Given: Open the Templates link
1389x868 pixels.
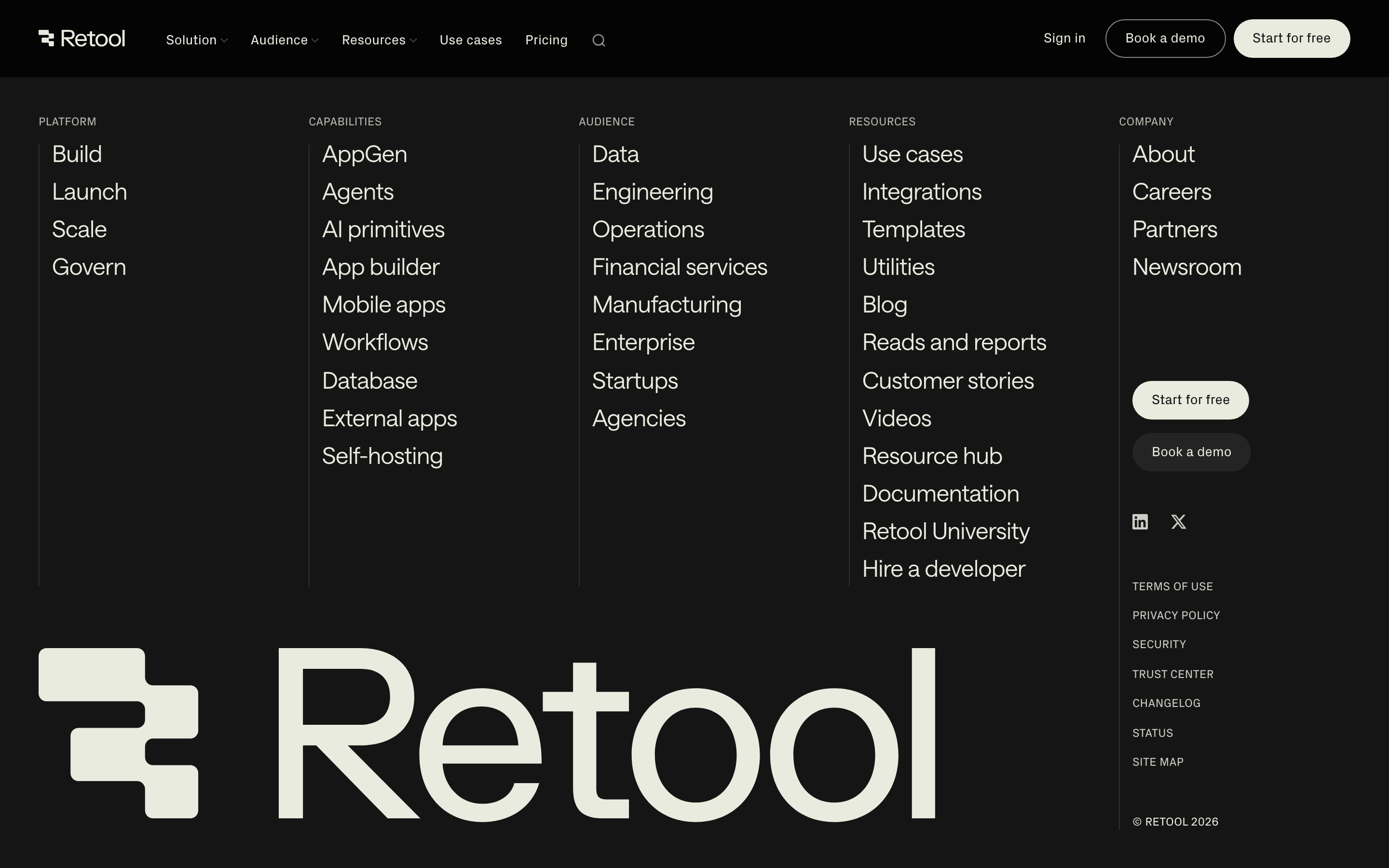Looking at the screenshot, I should [914, 230].
